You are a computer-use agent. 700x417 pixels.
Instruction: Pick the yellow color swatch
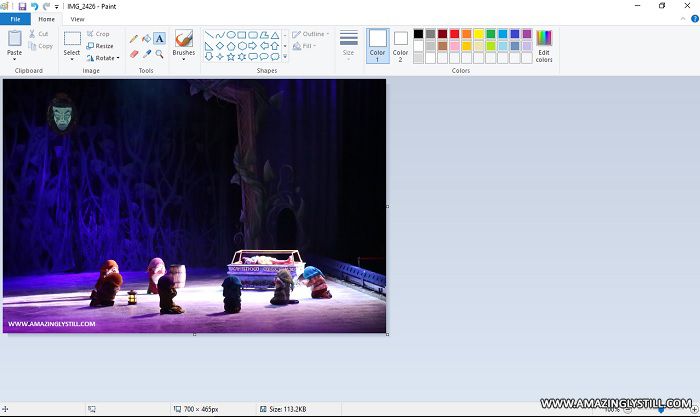point(479,34)
